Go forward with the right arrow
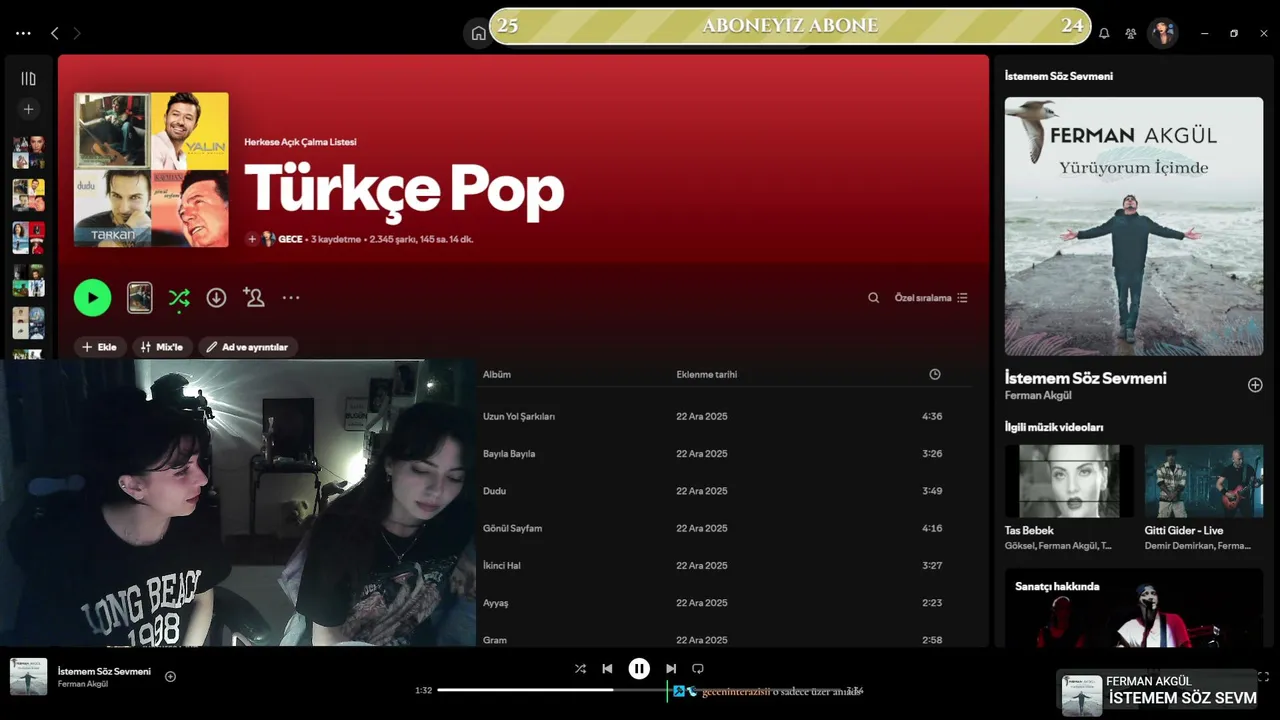Viewport: 1280px width, 720px height. tap(77, 33)
